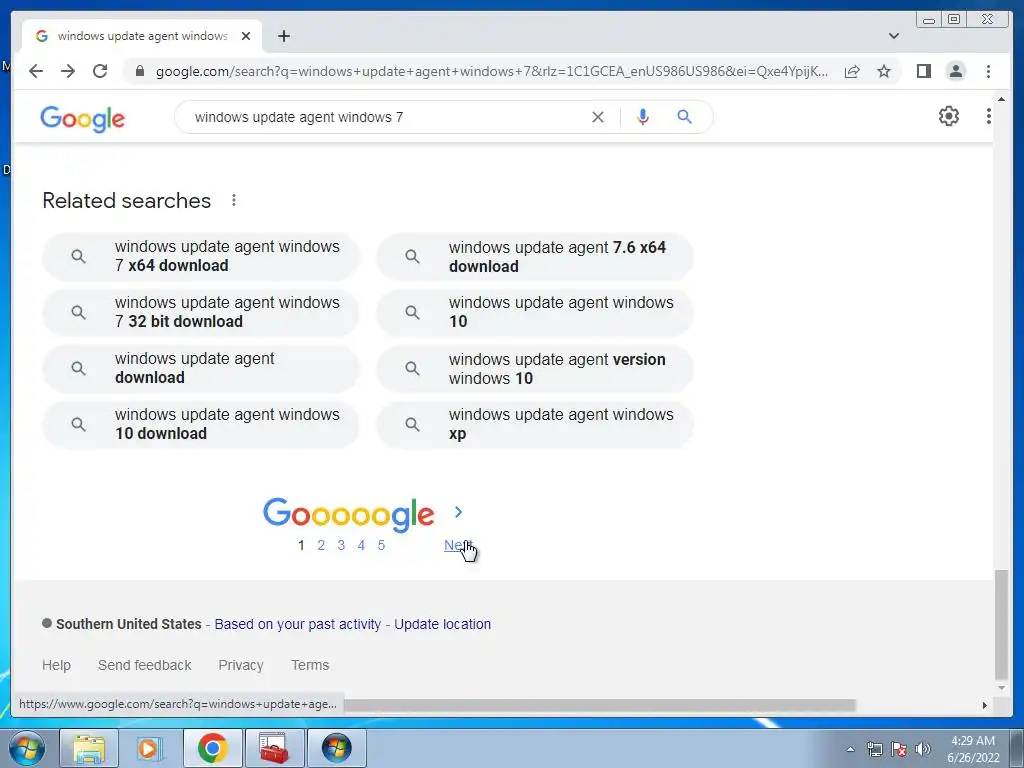Pick the related search ending in exactly 'windows 10'
Viewport: 1024px width, 768px height.
[x=535, y=312]
